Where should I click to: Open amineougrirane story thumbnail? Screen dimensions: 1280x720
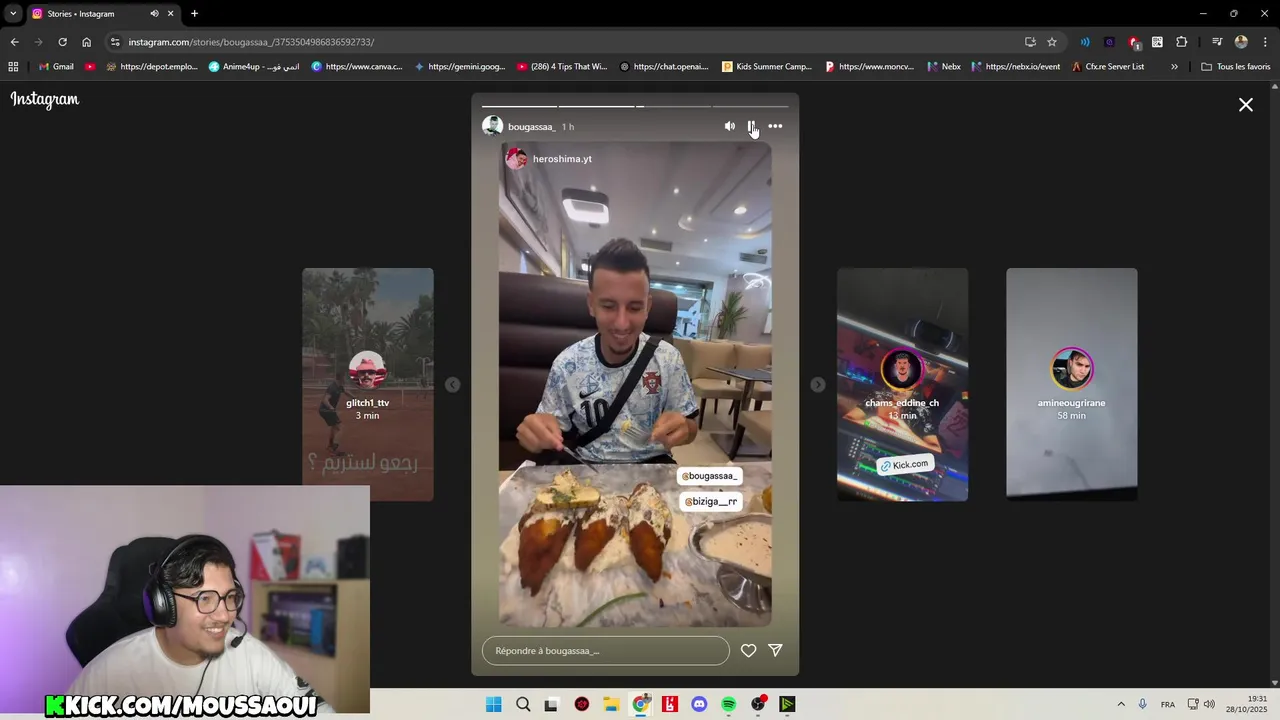tap(1071, 384)
